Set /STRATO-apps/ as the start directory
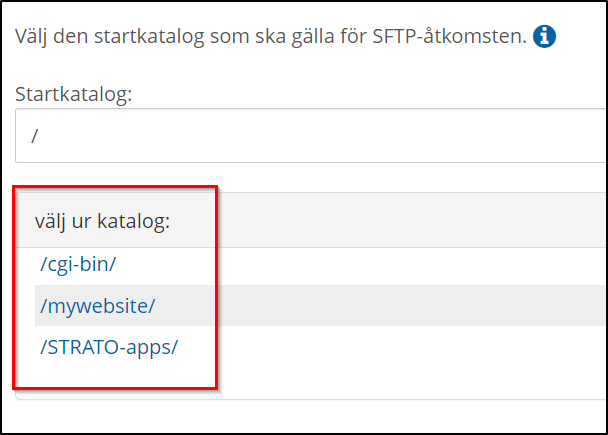This screenshot has width=608, height=435. click(109, 347)
